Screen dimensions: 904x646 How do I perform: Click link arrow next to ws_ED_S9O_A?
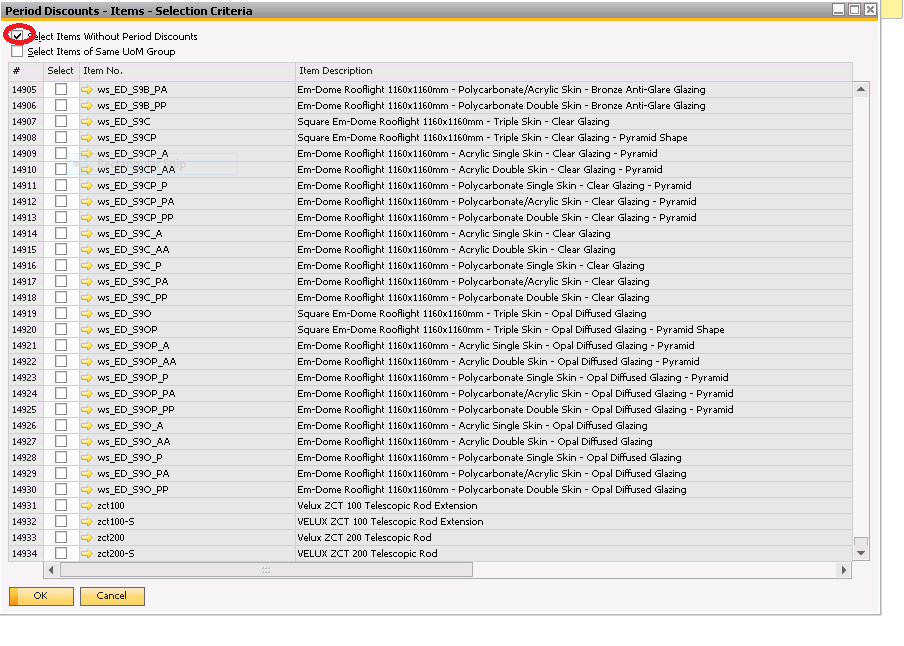pos(86,426)
